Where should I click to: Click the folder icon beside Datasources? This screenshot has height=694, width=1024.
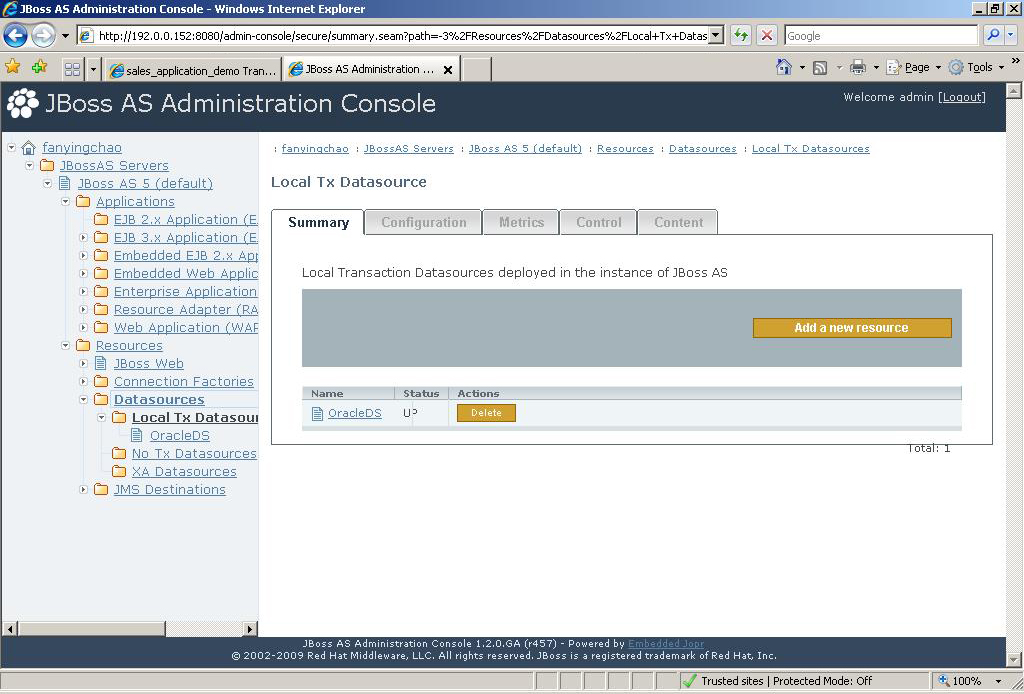pos(101,399)
